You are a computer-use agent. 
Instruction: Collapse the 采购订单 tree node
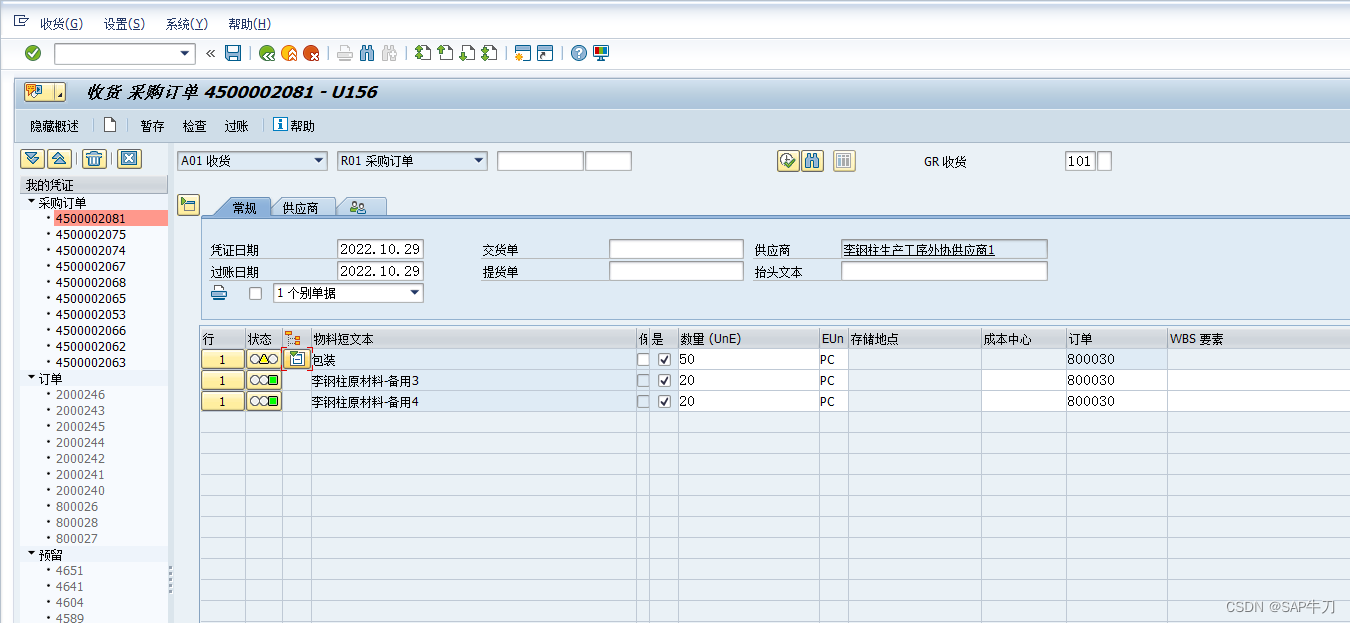point(31,202)
